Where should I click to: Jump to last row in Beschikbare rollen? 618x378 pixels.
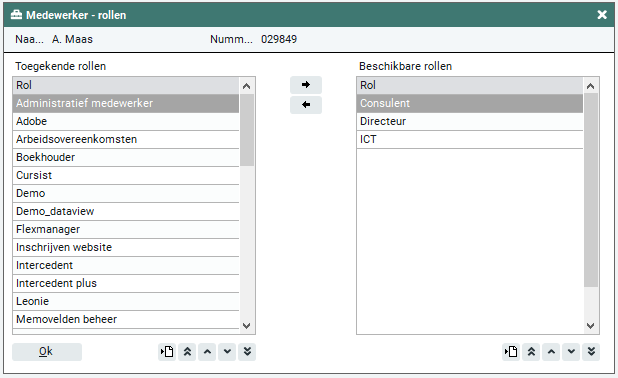[591, 352]
